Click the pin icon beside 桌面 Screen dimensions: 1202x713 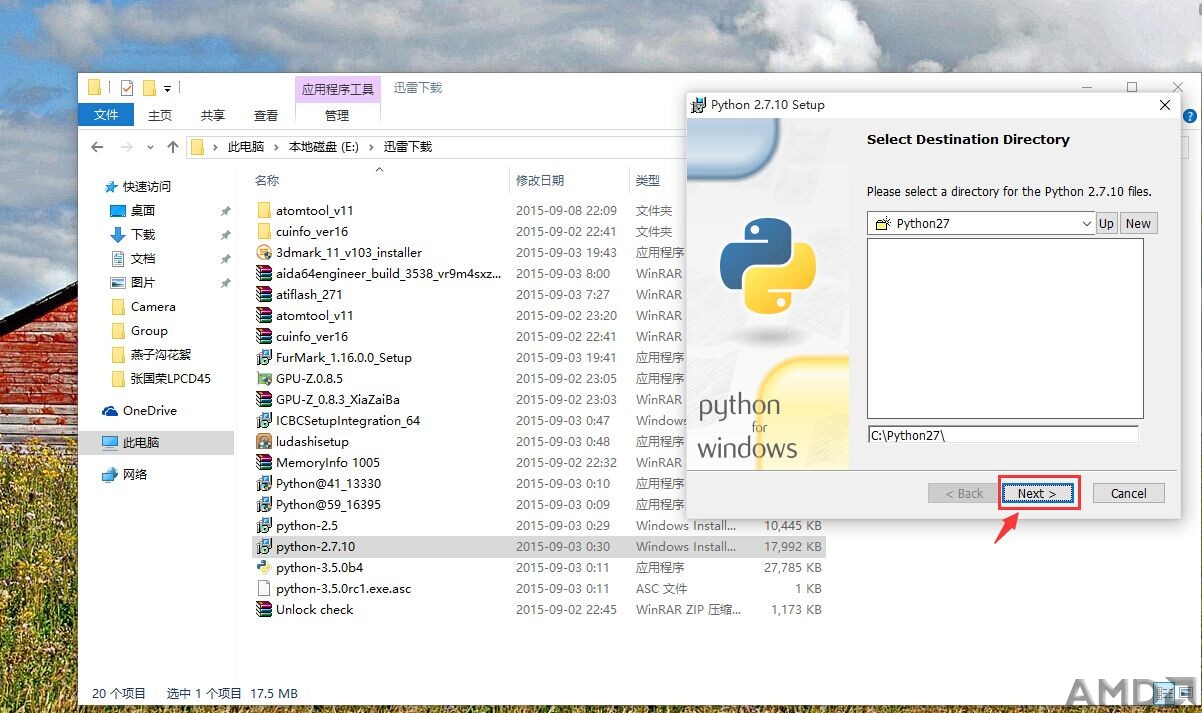pyautogui.click(x=225, y=211)
